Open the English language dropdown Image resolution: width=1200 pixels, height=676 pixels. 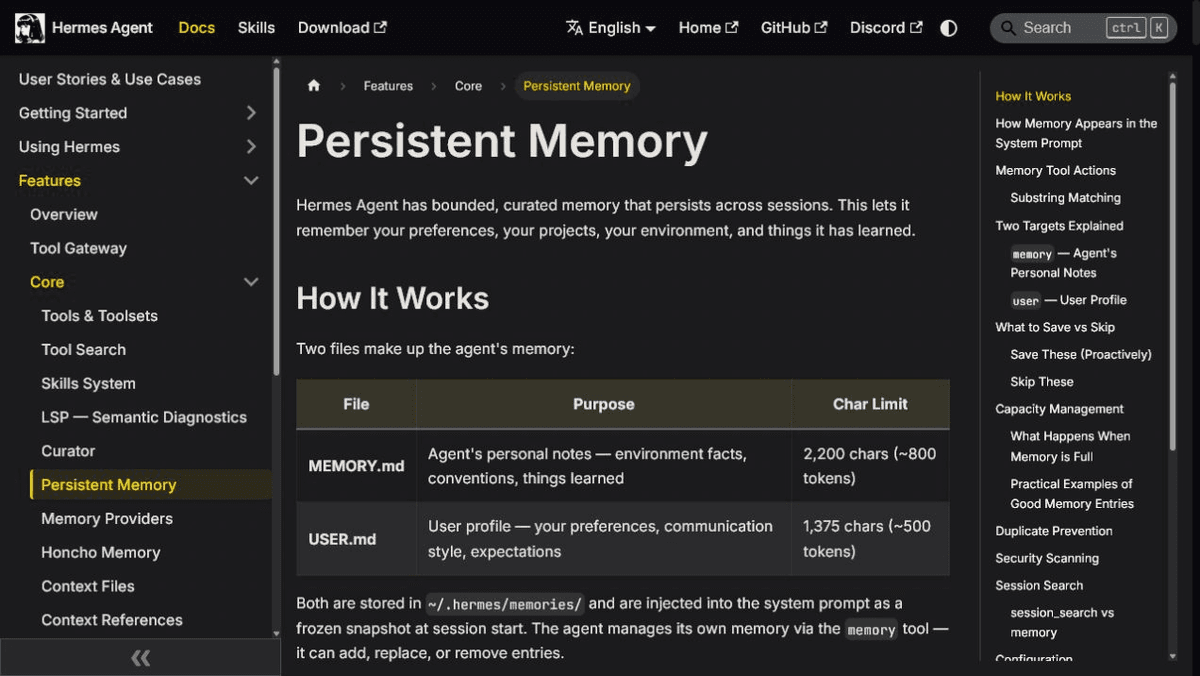pos(611,28)
